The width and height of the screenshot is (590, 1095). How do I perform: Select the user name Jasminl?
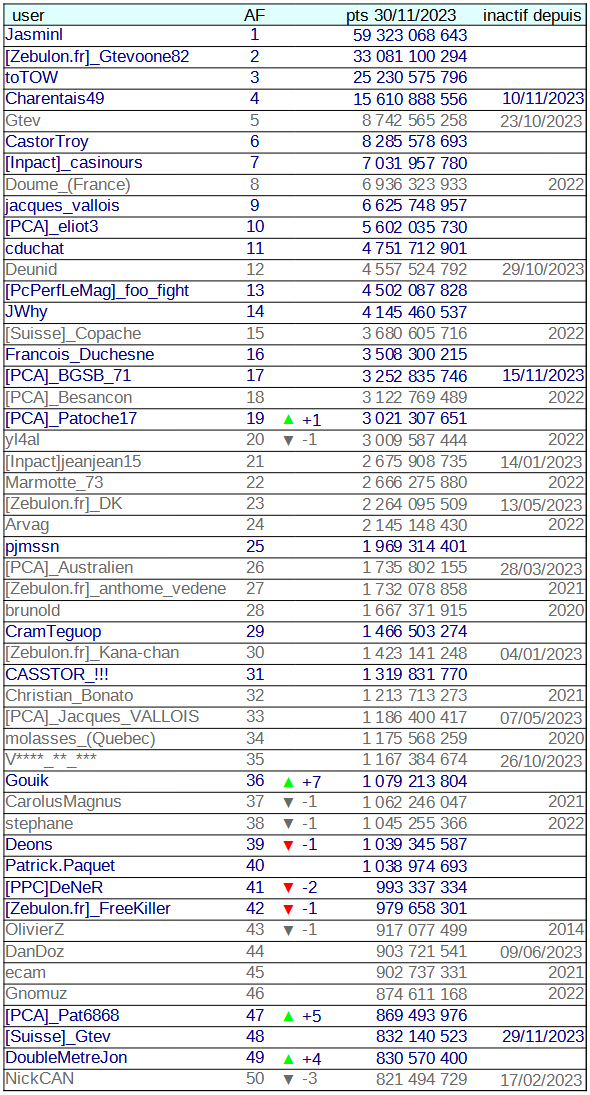pos(35,35)
